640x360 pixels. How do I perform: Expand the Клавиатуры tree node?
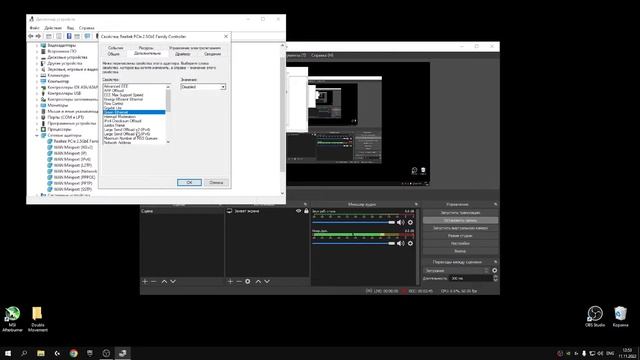click(x=37, y=76)
